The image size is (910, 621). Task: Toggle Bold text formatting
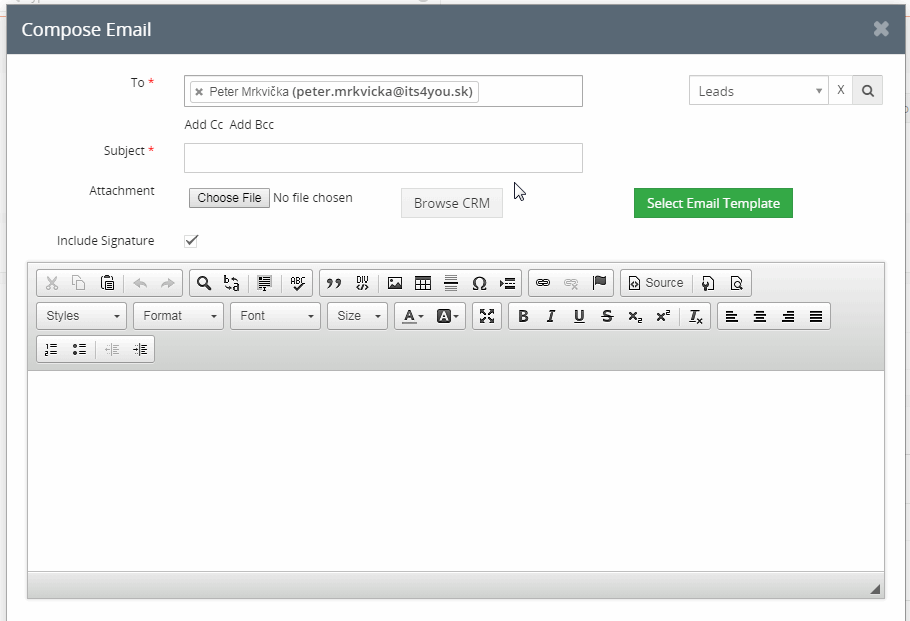tap(523, 316)
